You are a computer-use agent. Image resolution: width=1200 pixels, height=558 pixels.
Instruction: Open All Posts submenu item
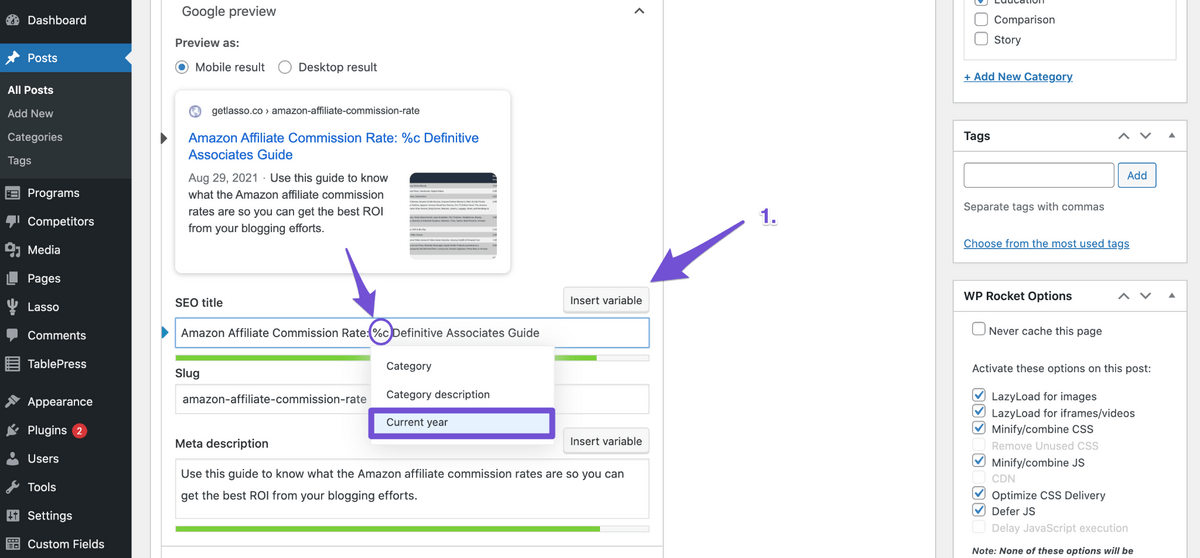pyautogui.click(x=31, y=90)
